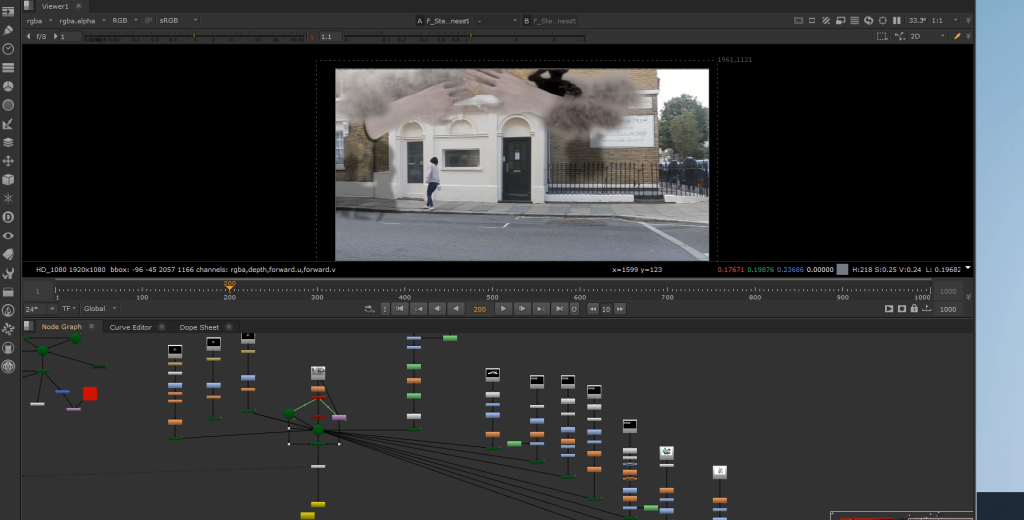This screenshot has width=1024, height=520.
Task: Open the Transform nodes toolbar icon
Action: pyautogui.click(x=8, y=161)
